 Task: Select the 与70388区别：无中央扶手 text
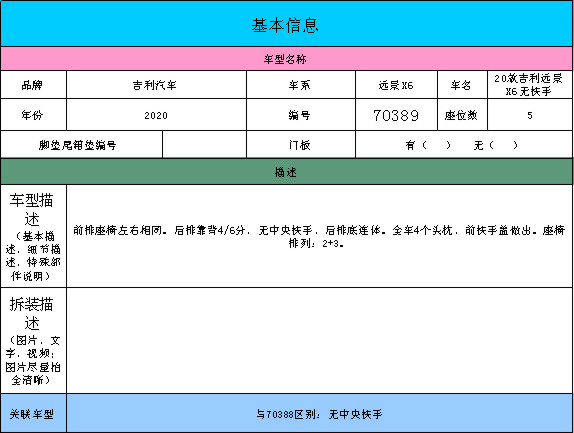[319, 414]
